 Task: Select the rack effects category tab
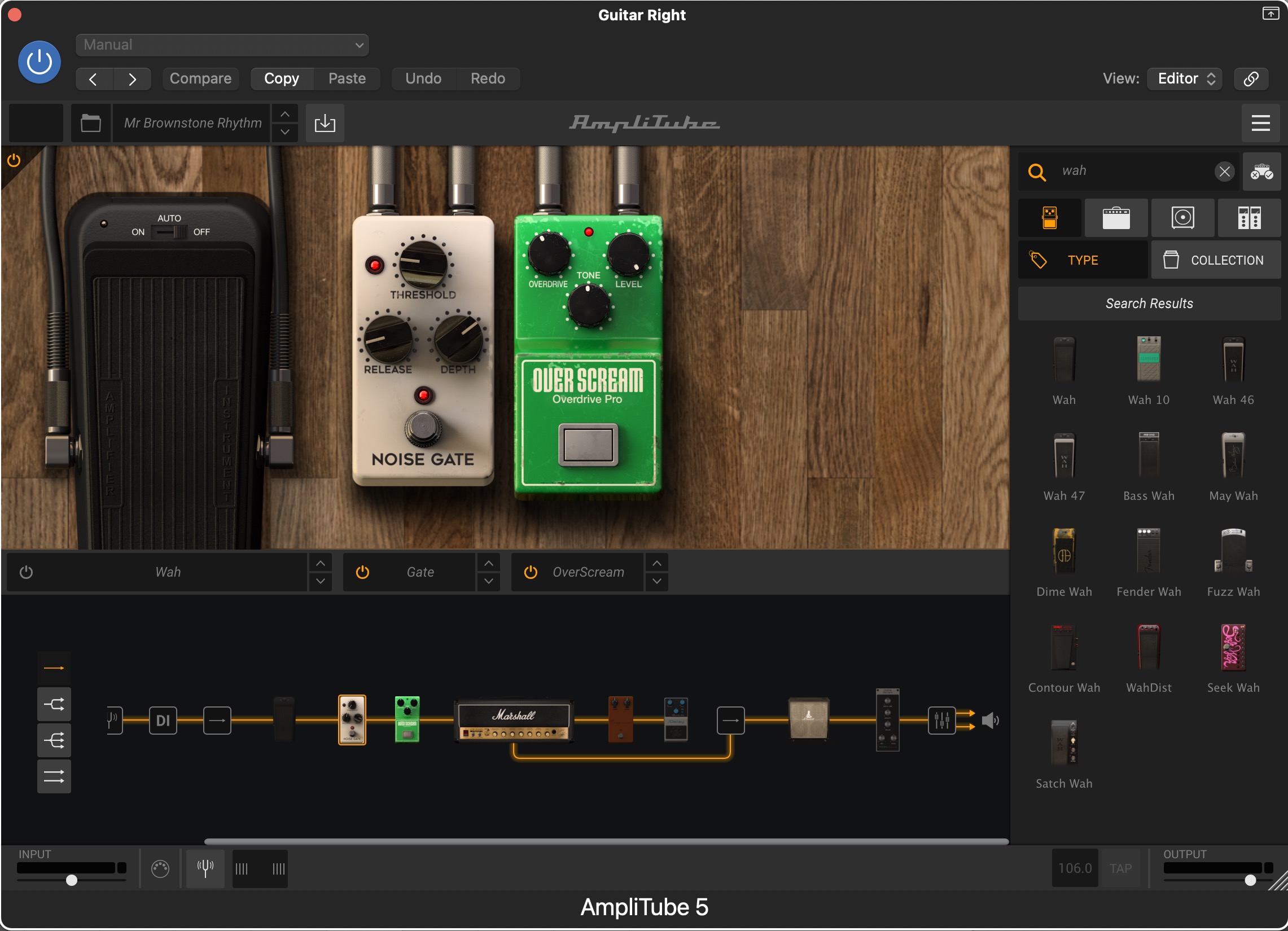[x=1249, y=217]
